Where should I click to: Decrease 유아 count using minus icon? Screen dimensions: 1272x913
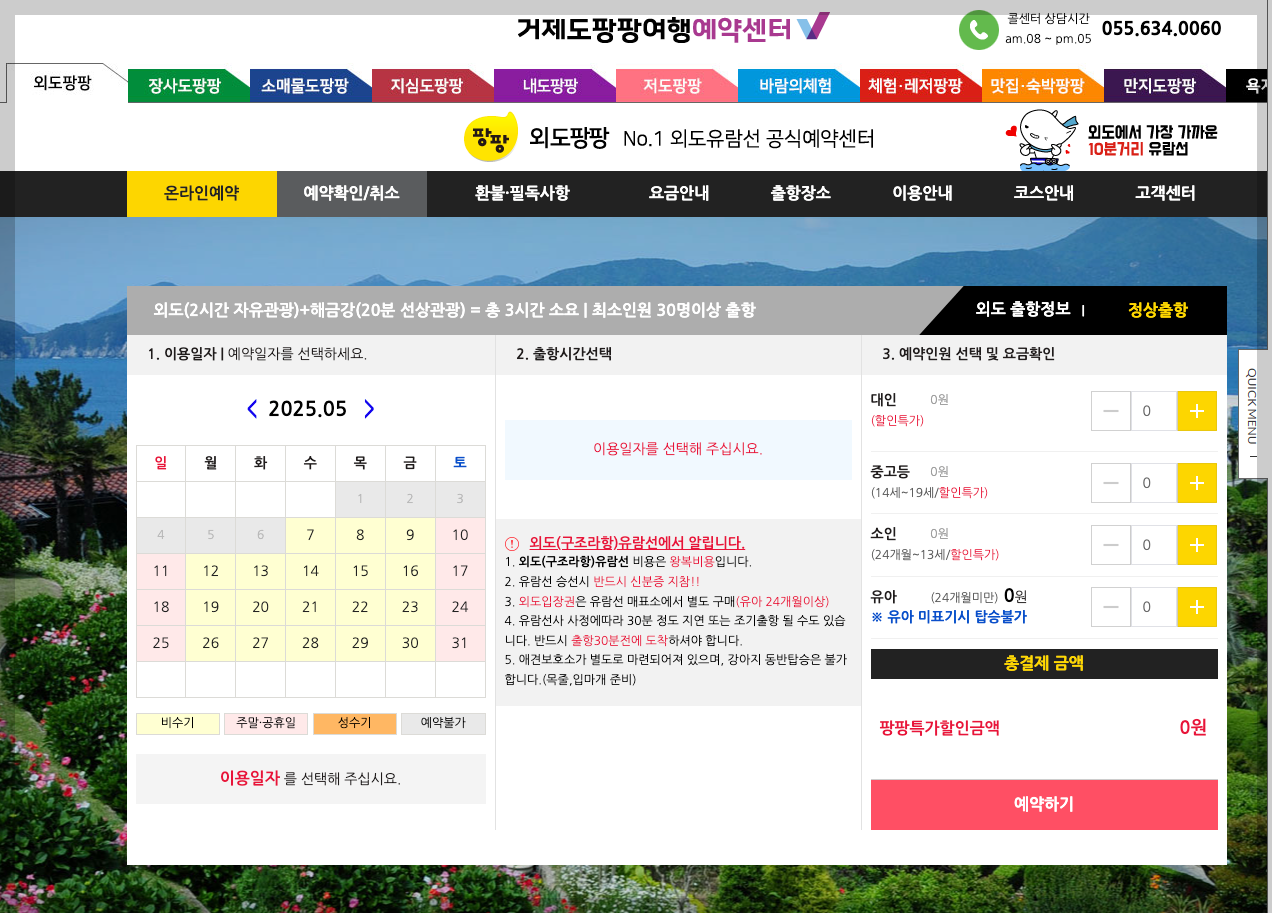(1111, 607)
